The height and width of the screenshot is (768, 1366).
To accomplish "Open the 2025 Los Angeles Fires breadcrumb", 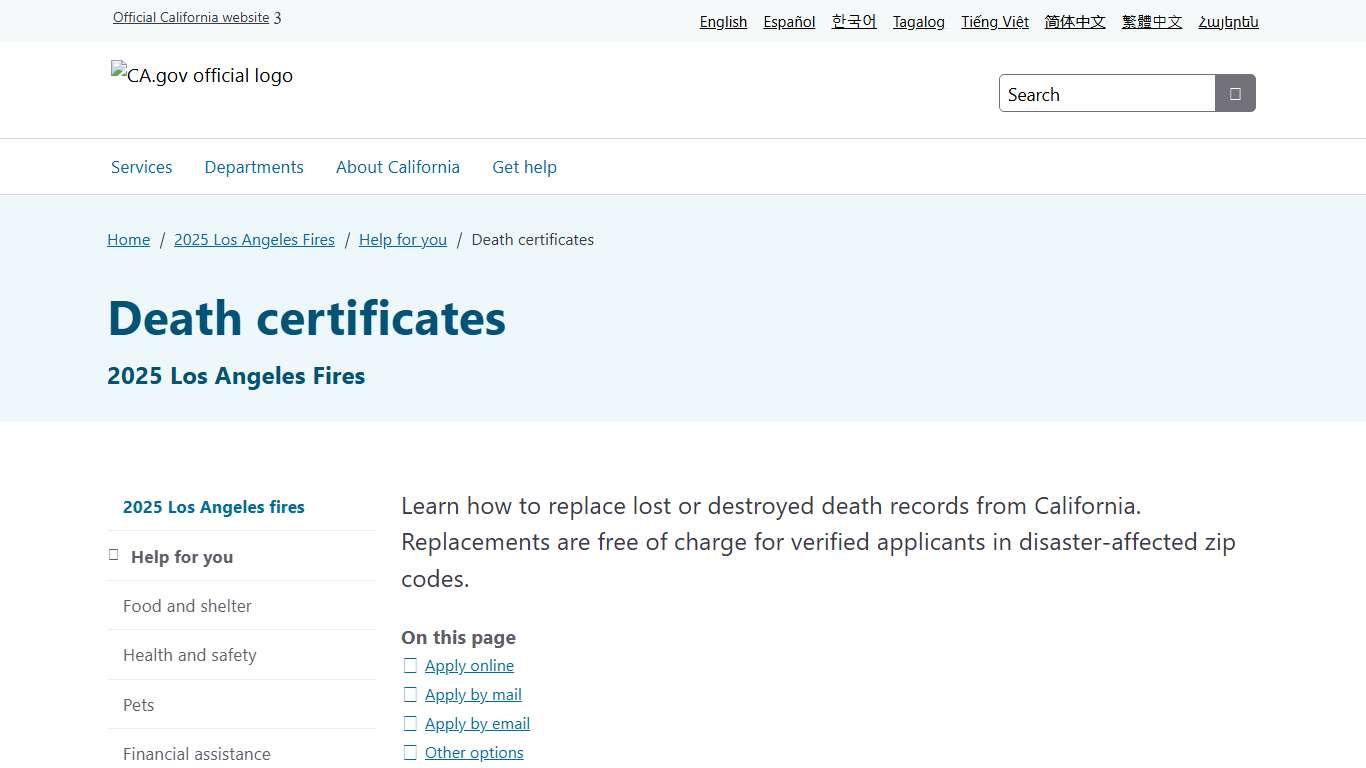I will 254,239.
